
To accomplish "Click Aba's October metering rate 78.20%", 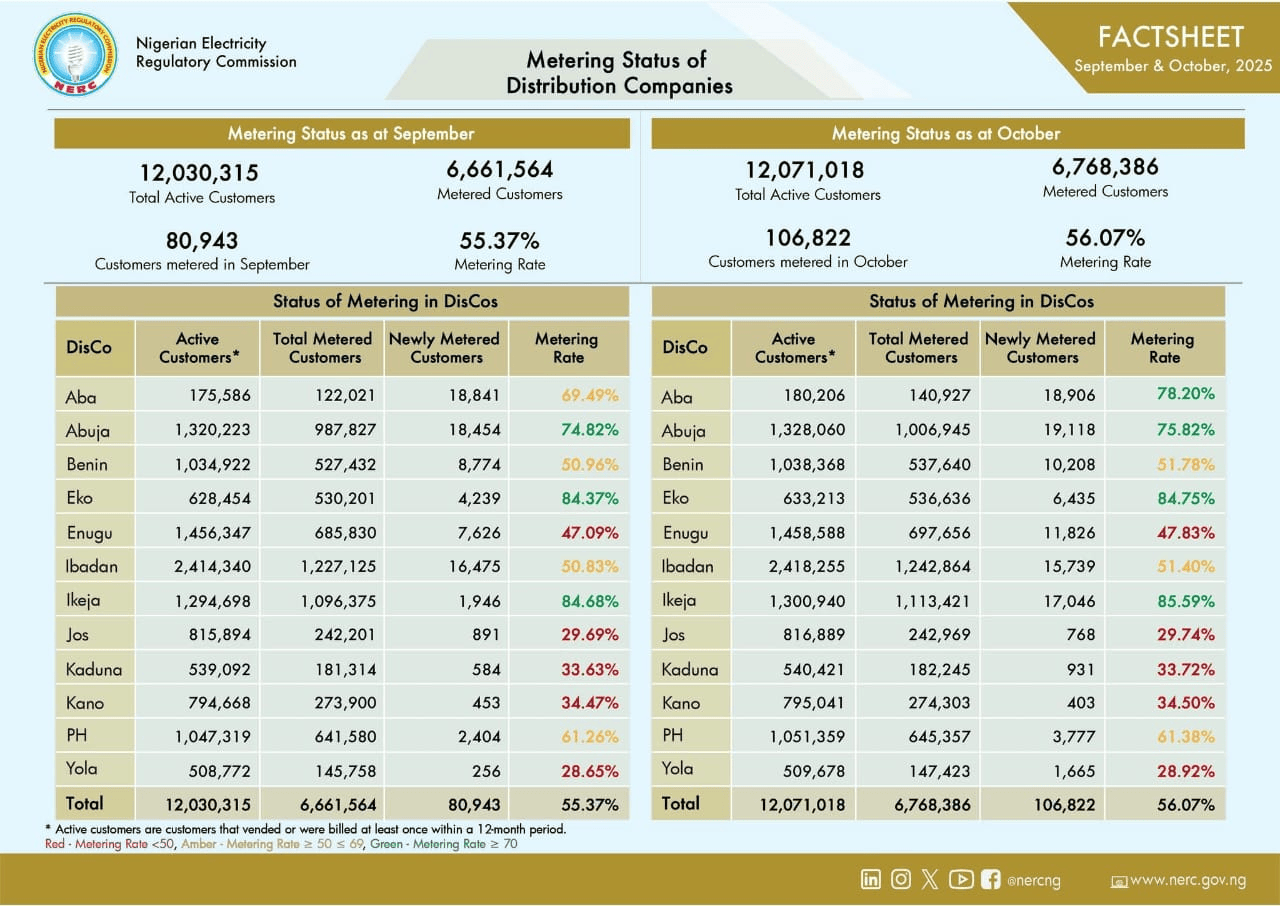I will click(x=1186, y=394).
